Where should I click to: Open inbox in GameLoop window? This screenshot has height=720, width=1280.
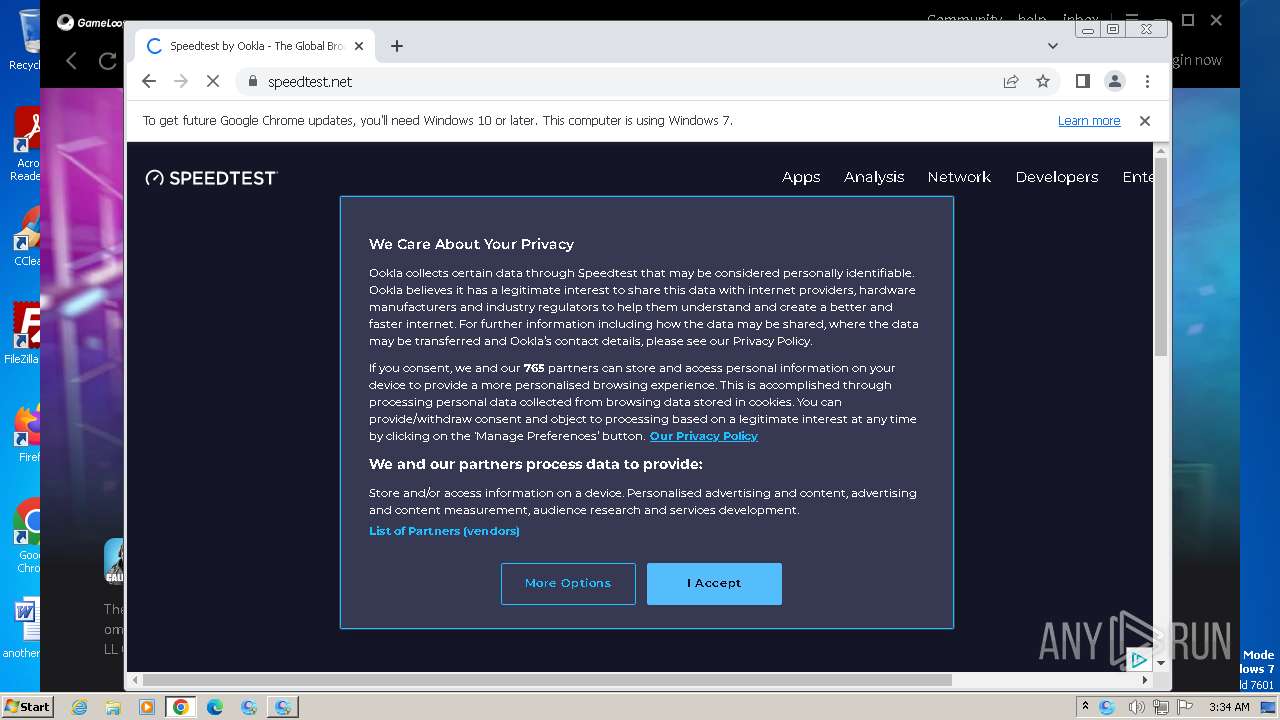(x=1080, y=19)
